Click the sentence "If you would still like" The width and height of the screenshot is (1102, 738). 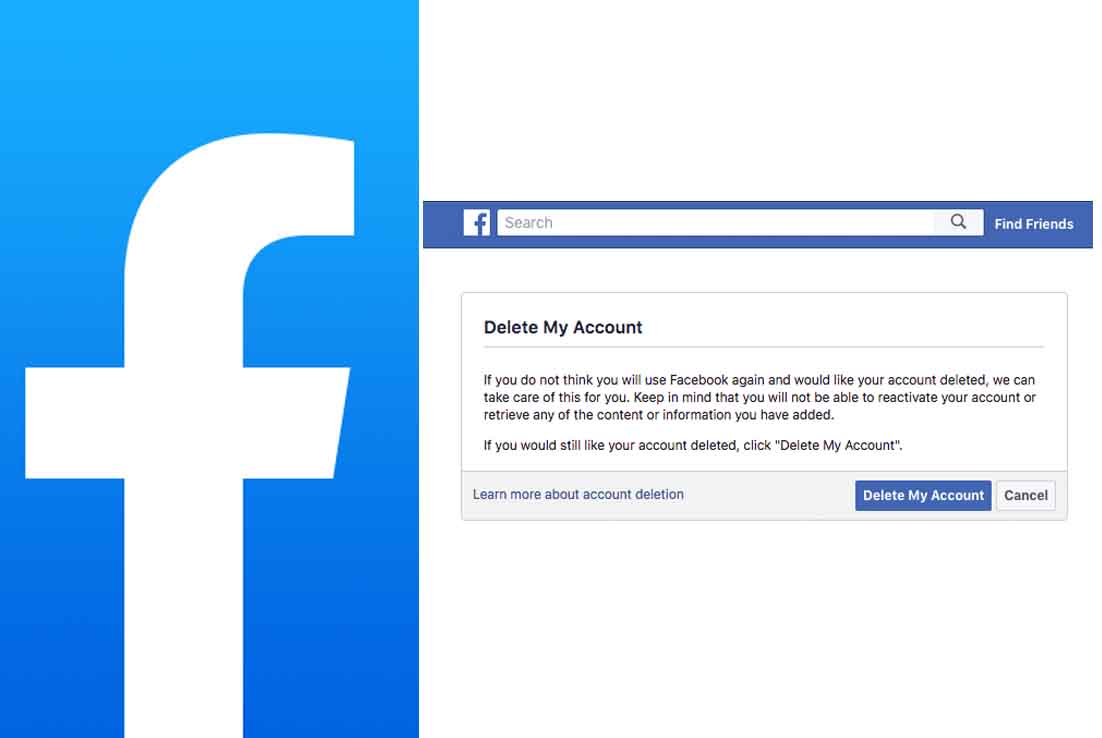[693, 446]
